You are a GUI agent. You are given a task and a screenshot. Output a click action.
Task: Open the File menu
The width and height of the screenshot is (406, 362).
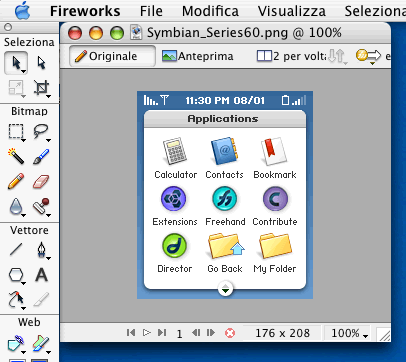(151, 11)
